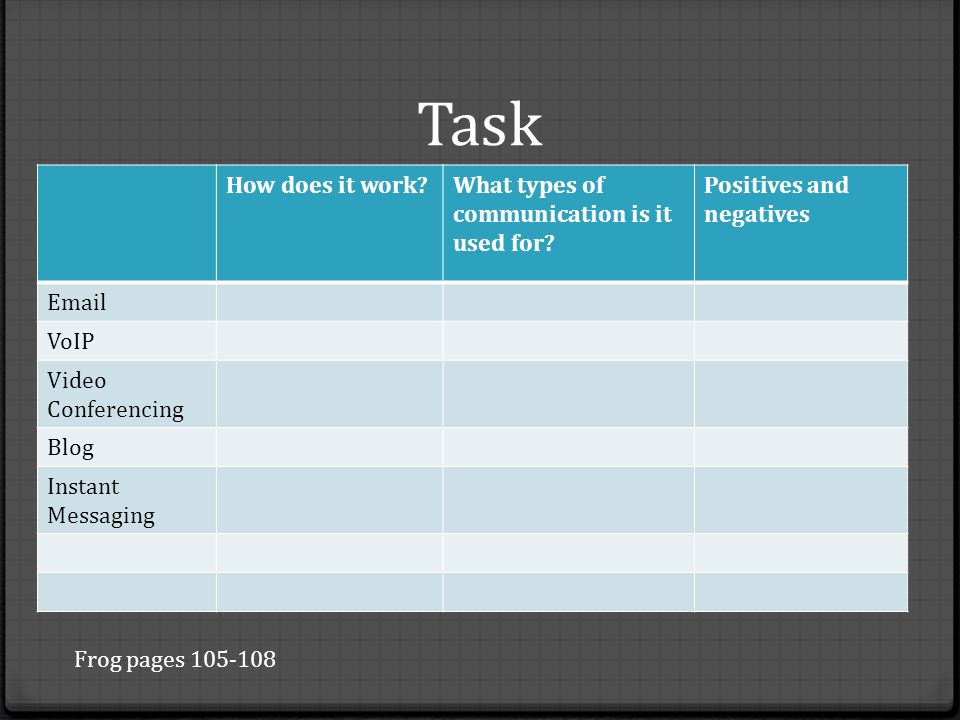Select the 'Blog' row label
Screen dimensions: 960x720
point(70,448)
